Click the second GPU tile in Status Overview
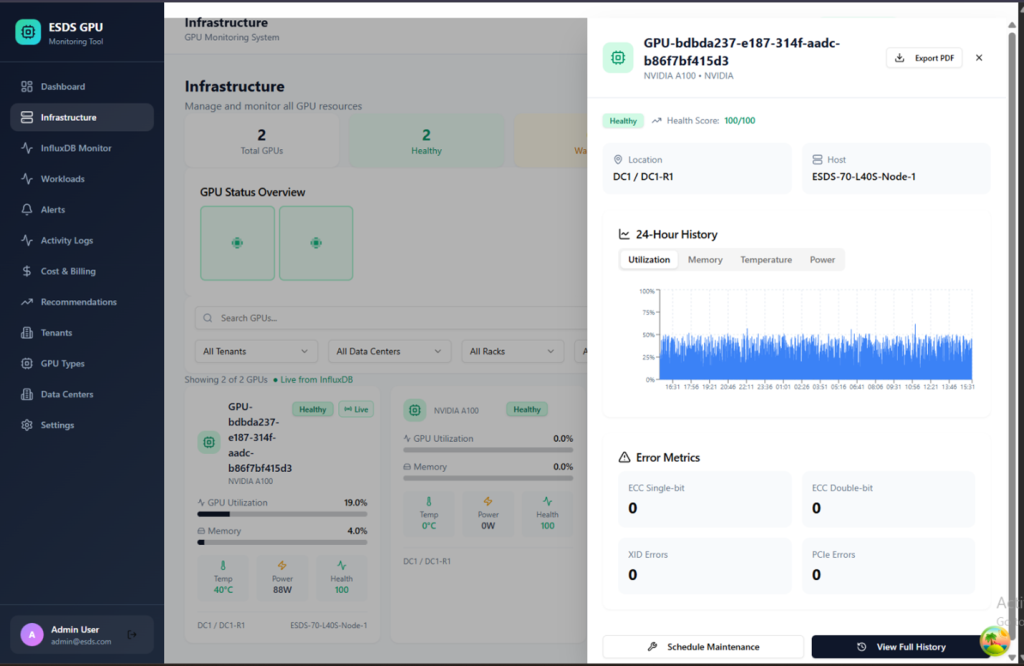This screenshot has width=1024, height=666. [316, 243]
